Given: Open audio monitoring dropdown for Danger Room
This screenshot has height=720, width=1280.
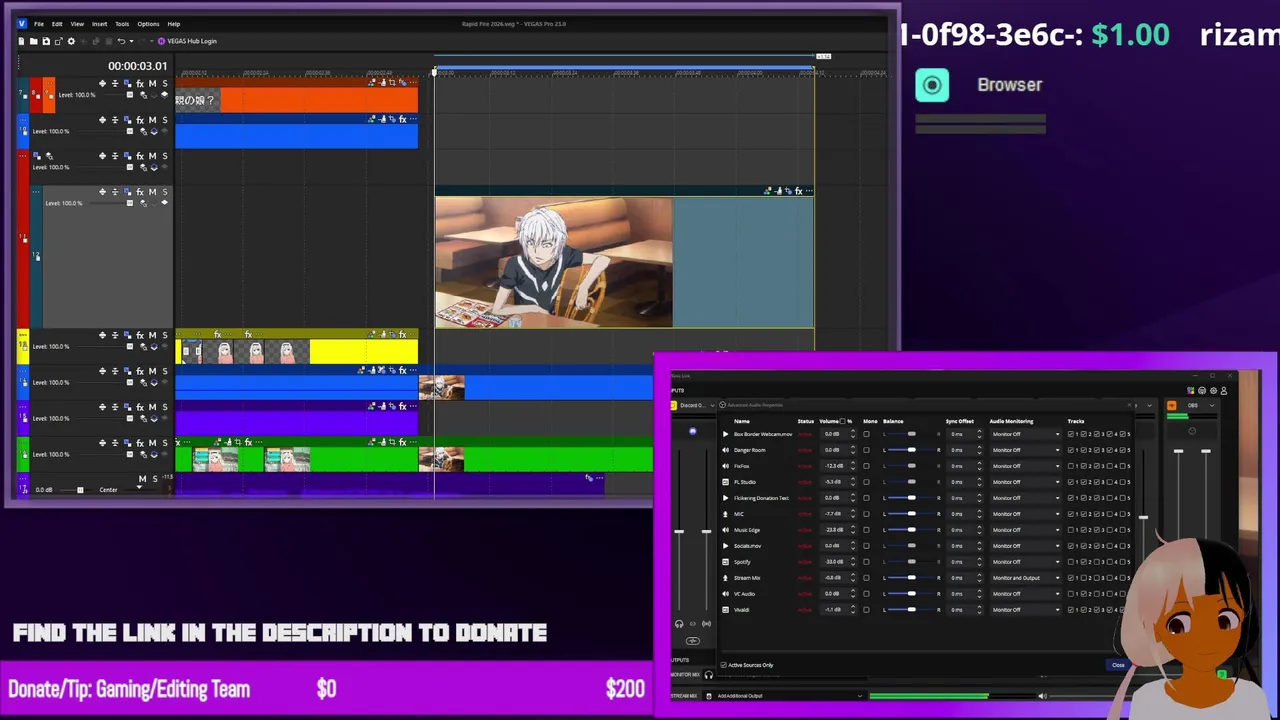Looking at the screenshot, I should (1026, 450).
